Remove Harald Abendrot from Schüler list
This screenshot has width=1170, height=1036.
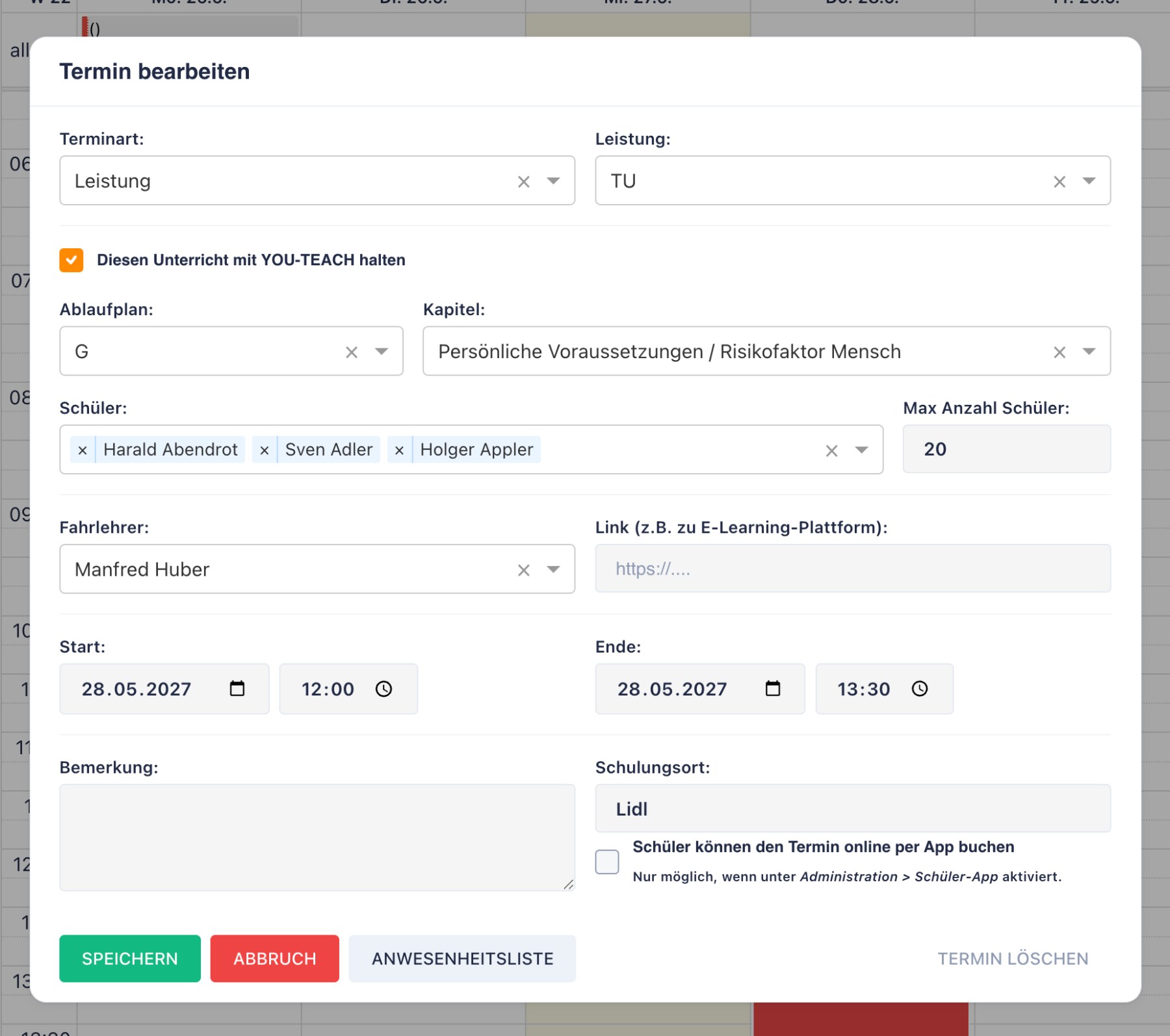[x=83, y=450]
